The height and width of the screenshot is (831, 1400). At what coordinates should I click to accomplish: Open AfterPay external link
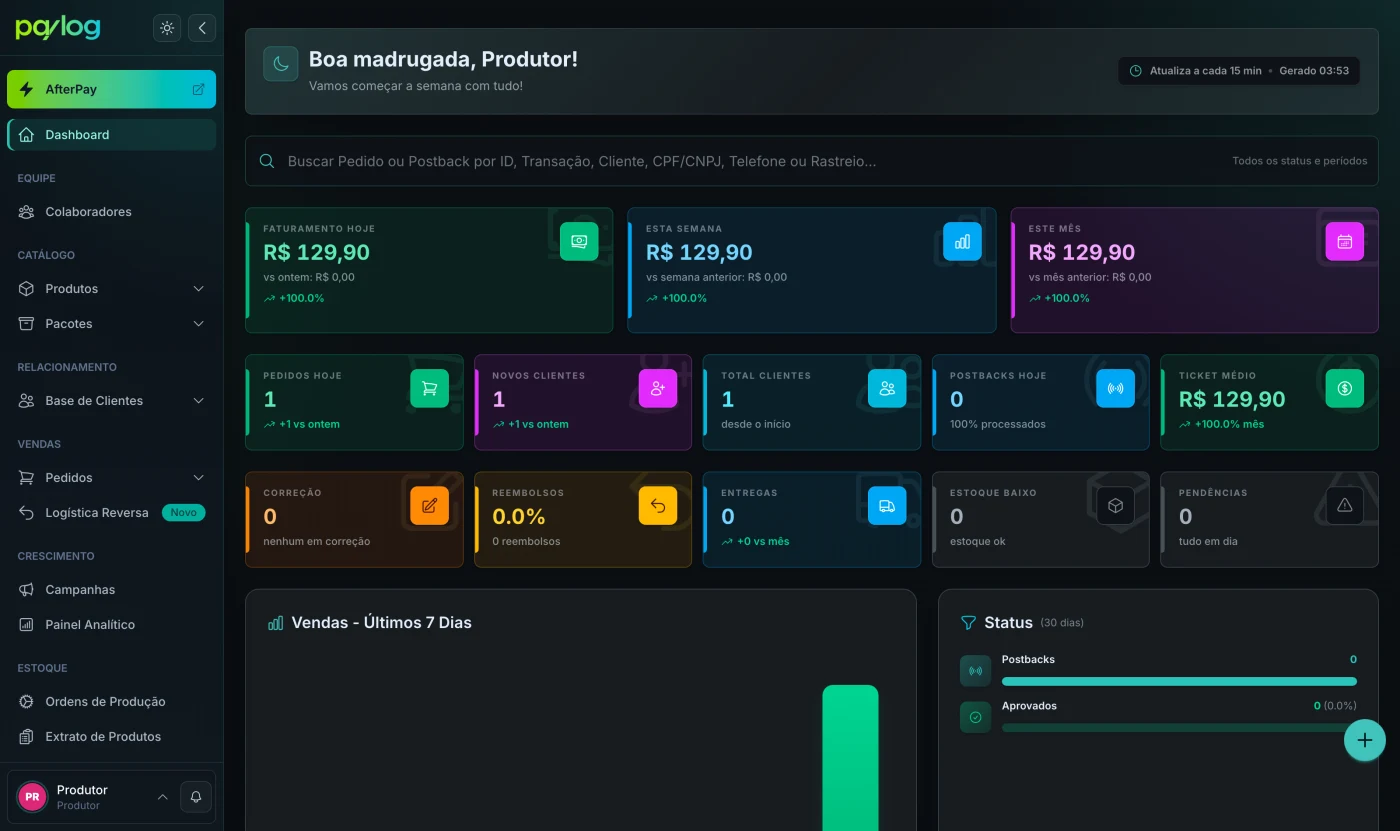pos(111,89)
